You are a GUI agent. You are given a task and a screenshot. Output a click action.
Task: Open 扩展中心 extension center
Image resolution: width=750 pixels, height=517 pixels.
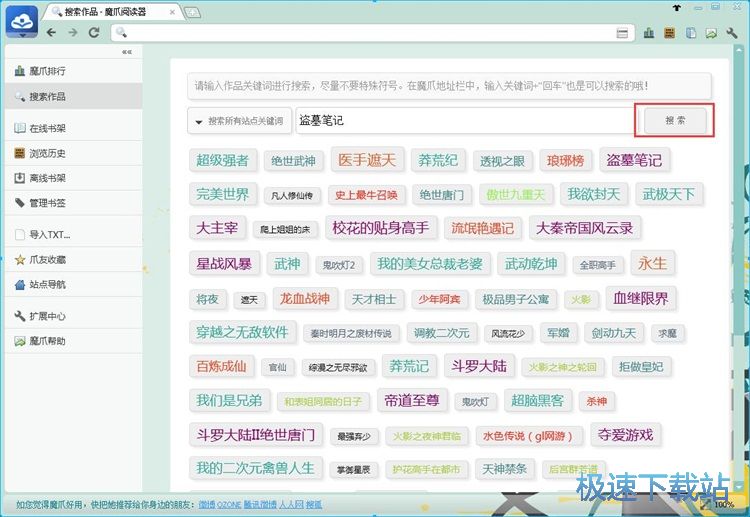coord(47,316)
